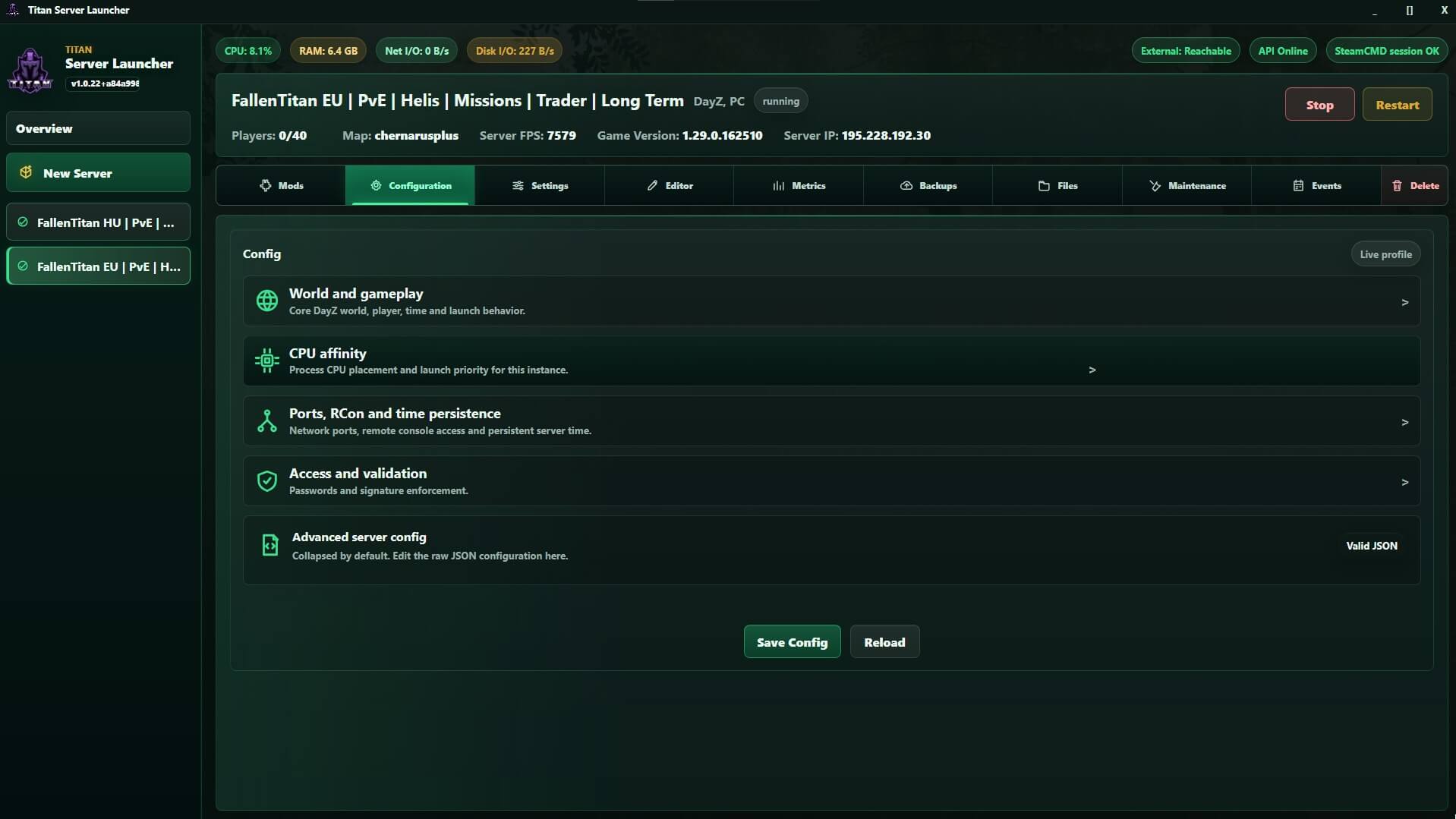
Task: Click the RAM: 6.4 GB stat chip
Action: pyautogui.click(x=328, y=51)
